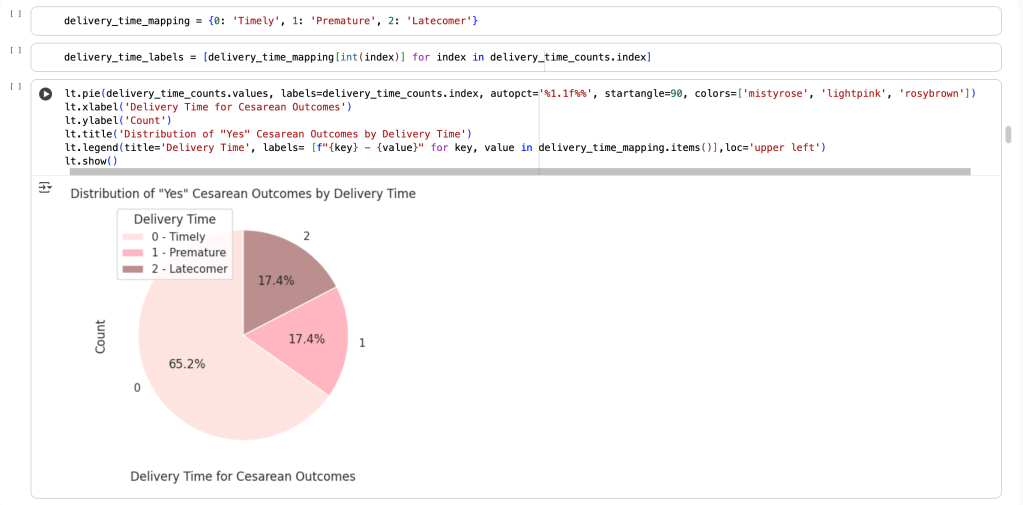Click the 'Delivery Time' legend title
1023x505 pixels.
(x=174, y=219)
